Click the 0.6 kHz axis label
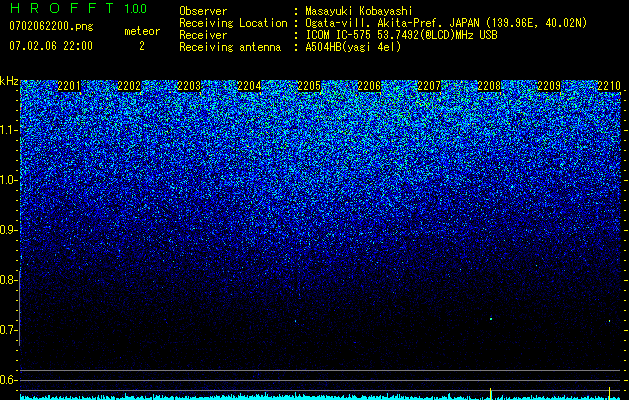The height and width of the screenshot is (400, 629). 8,380
